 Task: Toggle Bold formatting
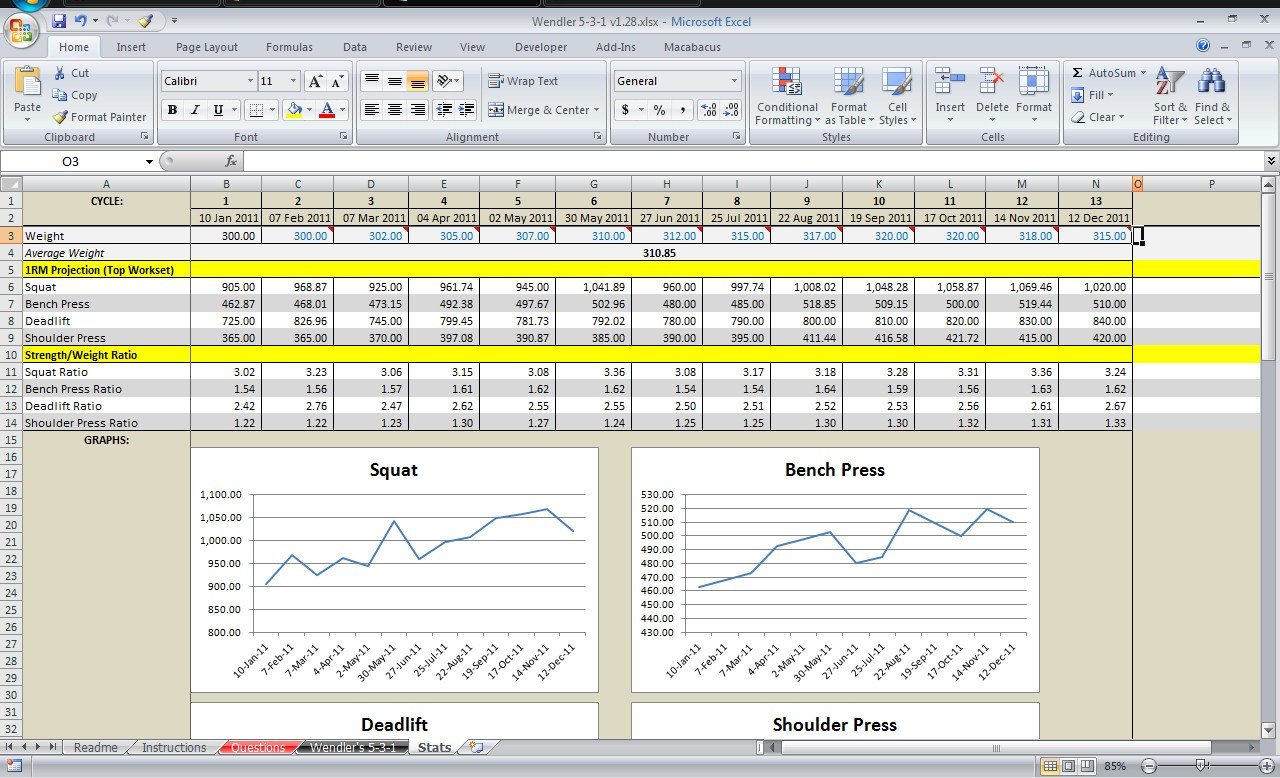click(172, 110)
